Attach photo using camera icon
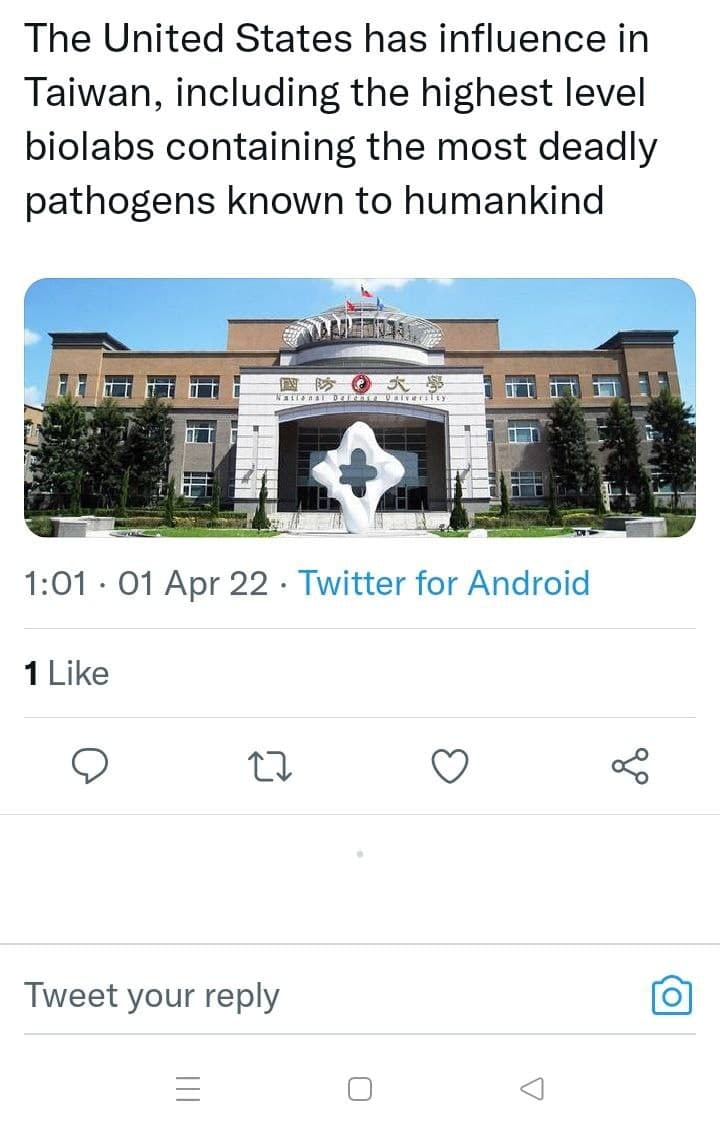 (x=672, y=996)
